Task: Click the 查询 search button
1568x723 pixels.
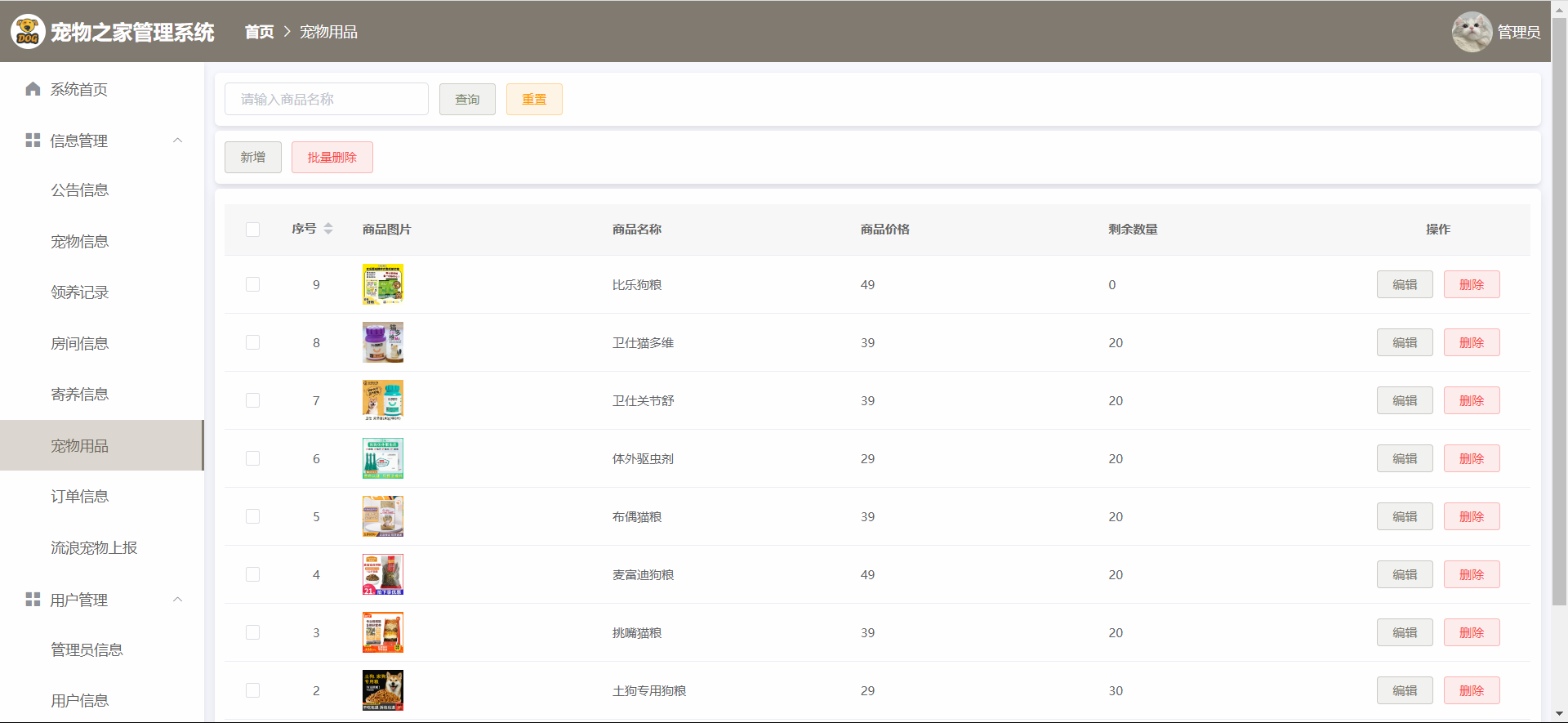Action: pyautogui.click(x=467, y=99)
